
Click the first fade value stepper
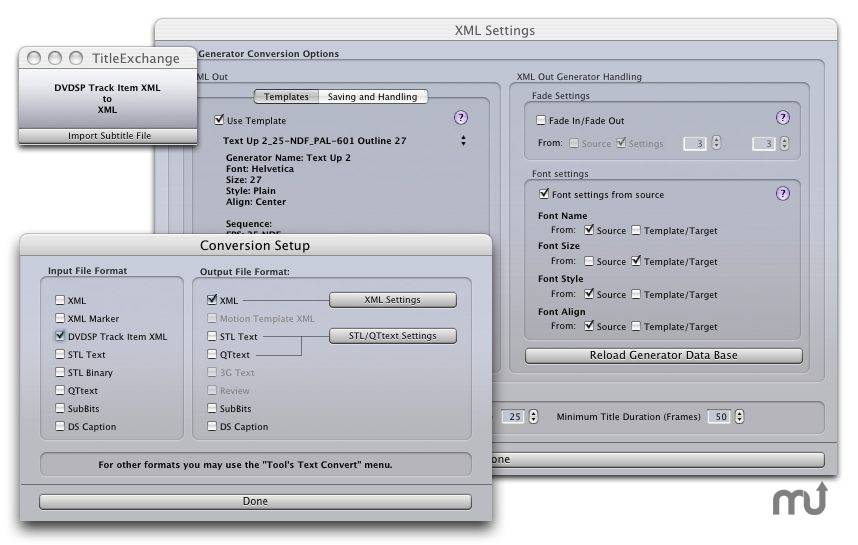716,143
